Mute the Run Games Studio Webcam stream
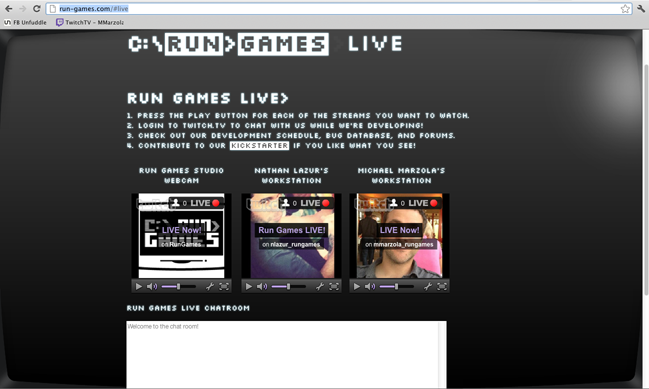Screen dimensions: 649x389 click(x=152, y=286)
